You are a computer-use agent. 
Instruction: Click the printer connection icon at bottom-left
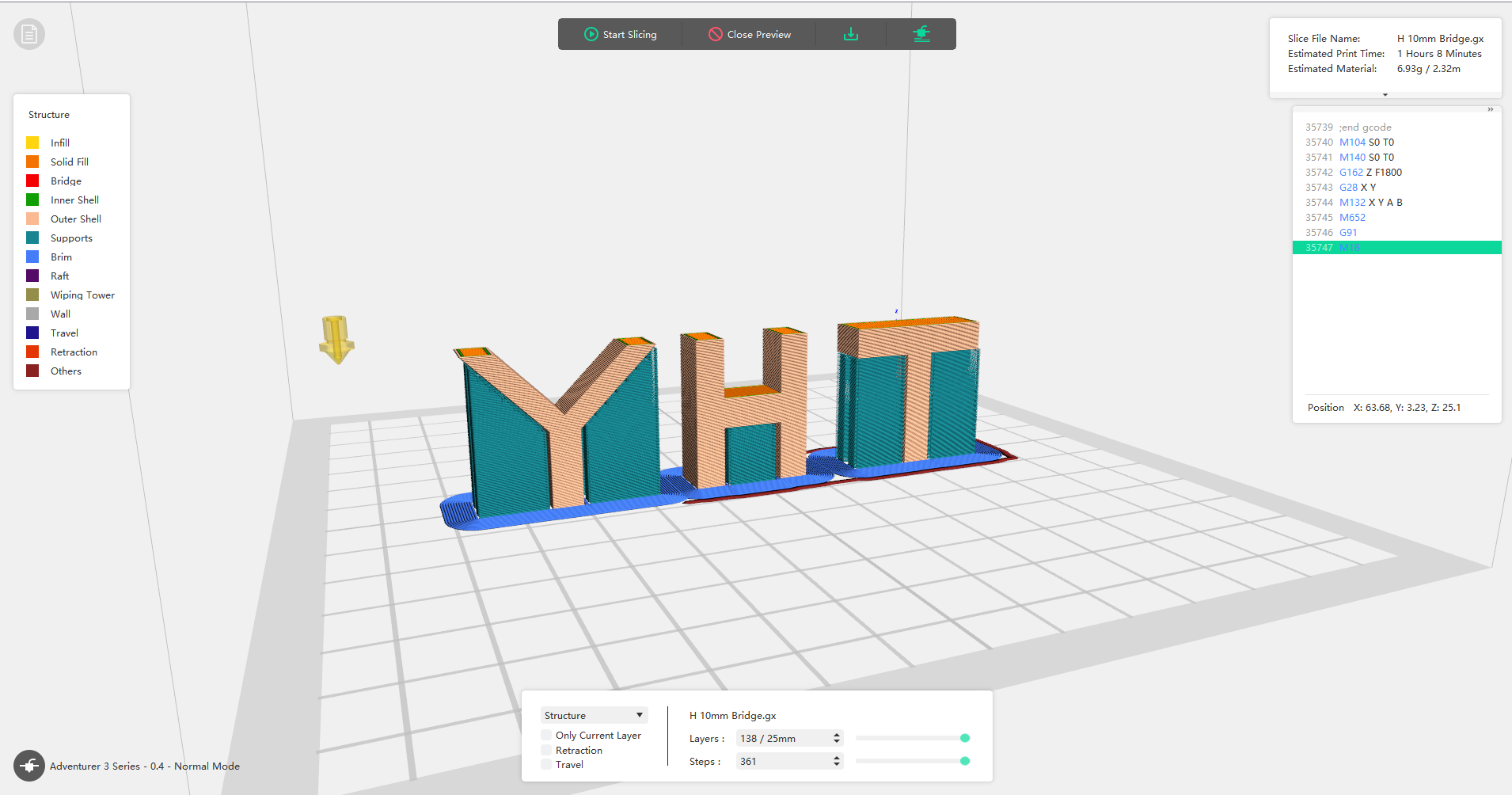pyautogui.click(x=29, y=766)
